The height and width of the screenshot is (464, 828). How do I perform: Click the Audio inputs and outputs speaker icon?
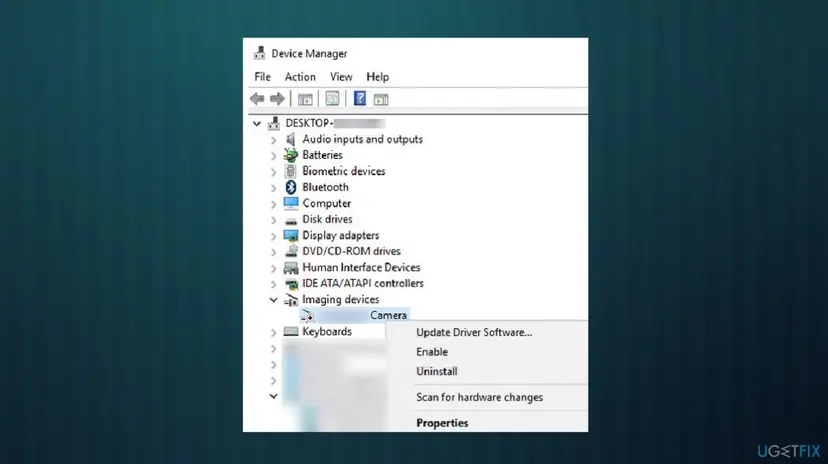coord(290,139)
